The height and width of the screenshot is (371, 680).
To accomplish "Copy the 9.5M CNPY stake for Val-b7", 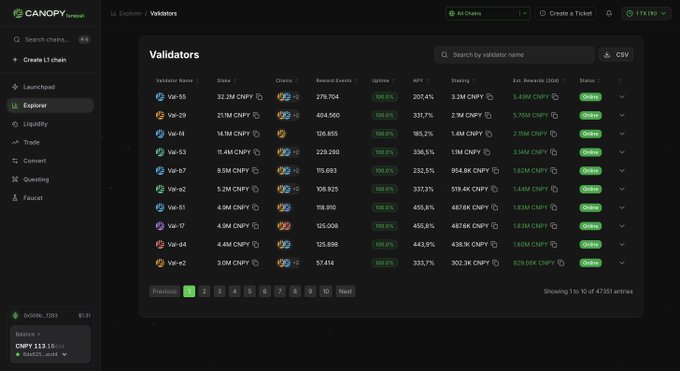I will pyautogui.click(x=255, y=171).
